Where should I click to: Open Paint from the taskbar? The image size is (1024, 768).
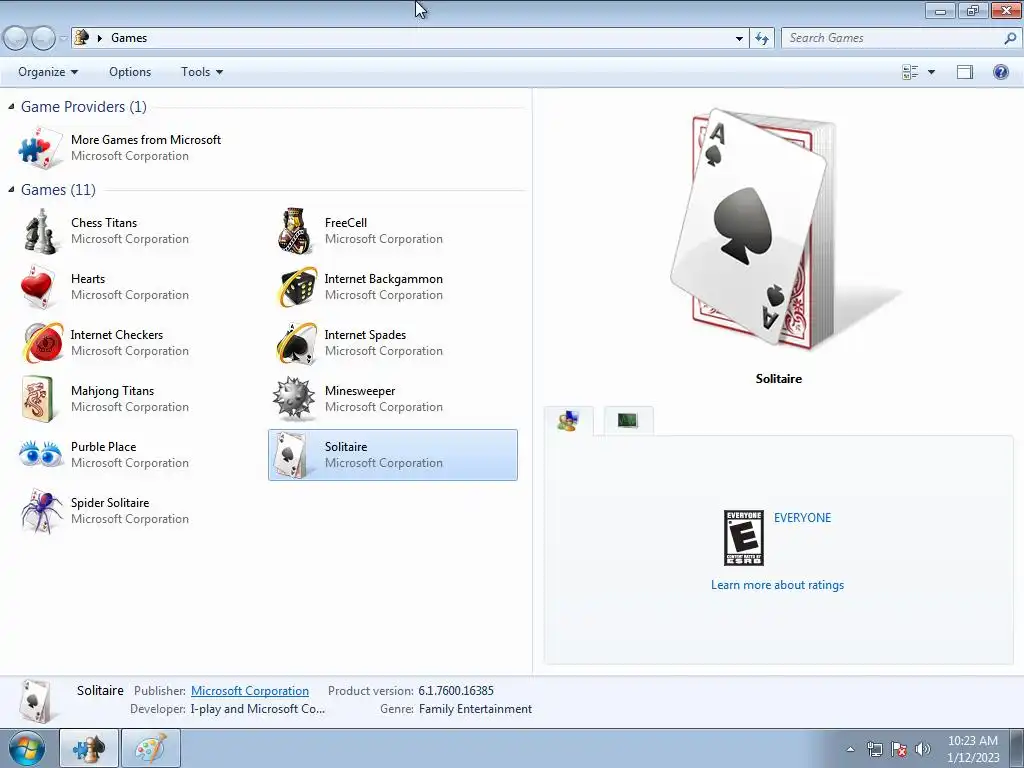pyautogui.click(x=151, y=748)
